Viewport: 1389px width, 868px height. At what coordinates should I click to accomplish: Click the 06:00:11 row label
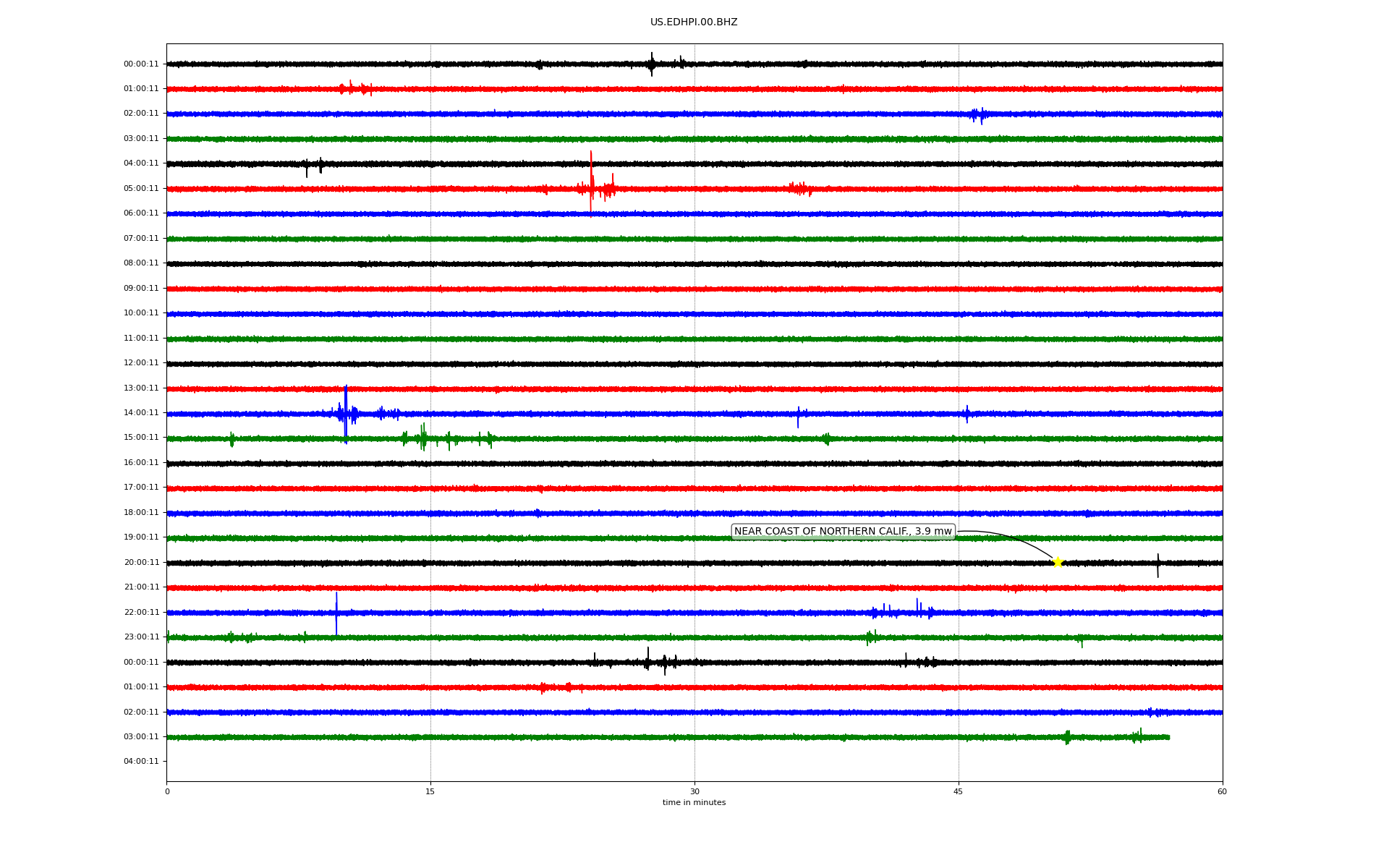[x=141, y=213]
